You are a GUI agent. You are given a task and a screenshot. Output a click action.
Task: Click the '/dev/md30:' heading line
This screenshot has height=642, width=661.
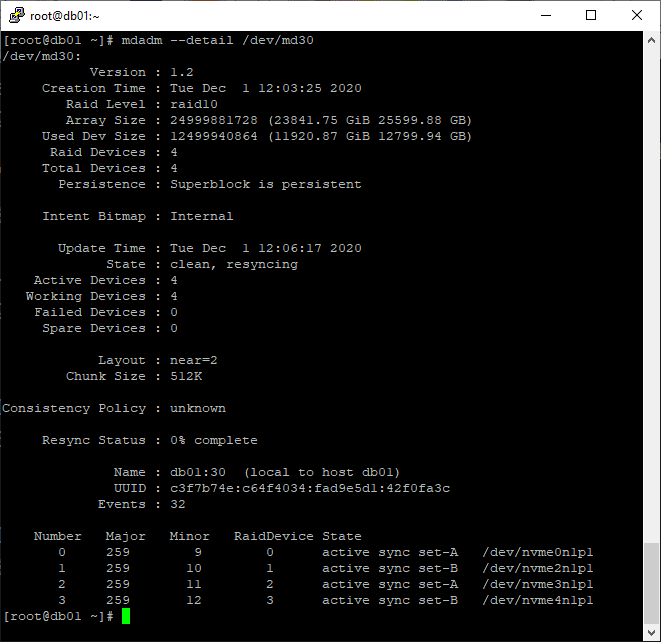point(41,56)
